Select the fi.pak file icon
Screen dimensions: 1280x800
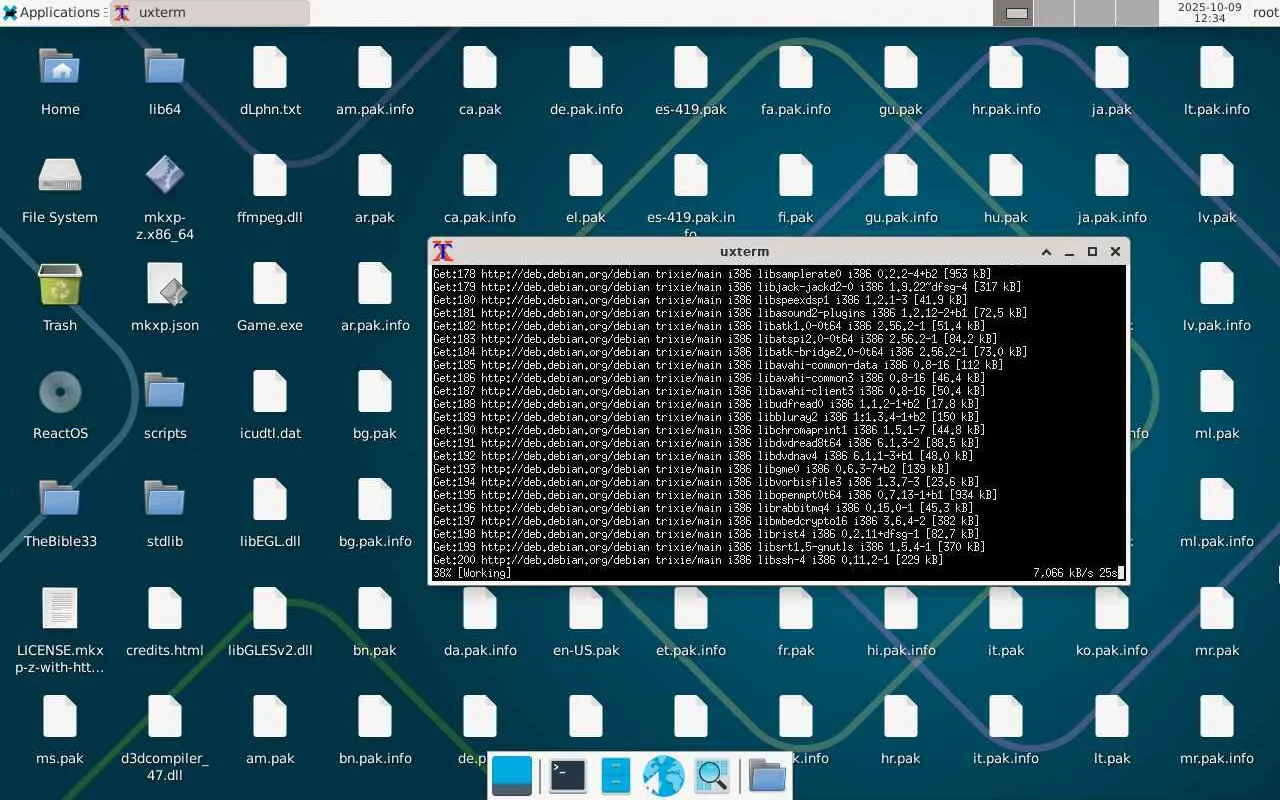(796, 176)
